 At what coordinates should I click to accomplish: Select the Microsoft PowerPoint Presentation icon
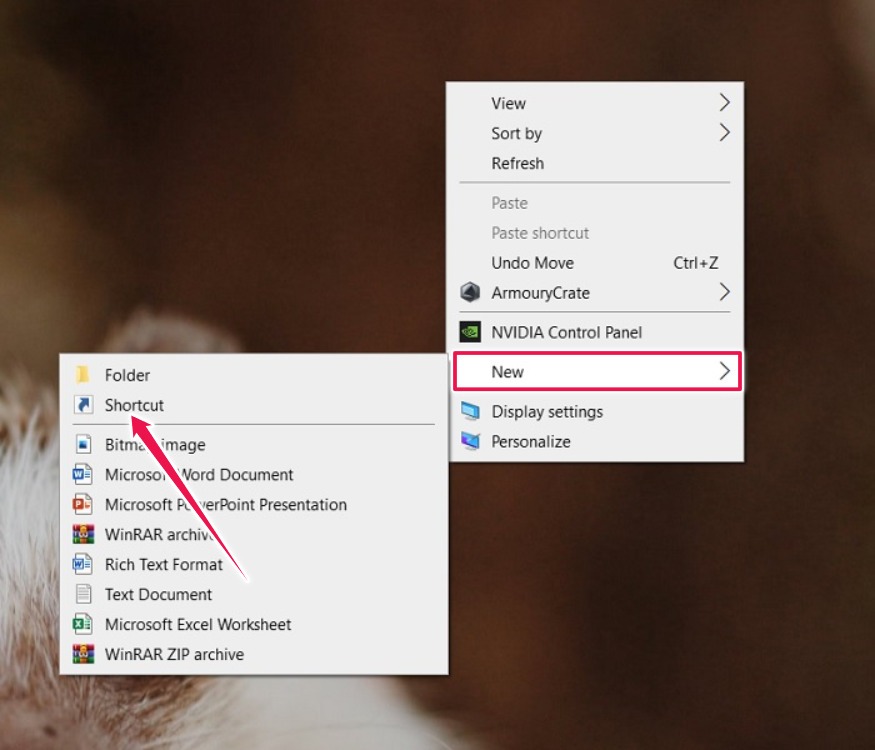tap(82, 504)
